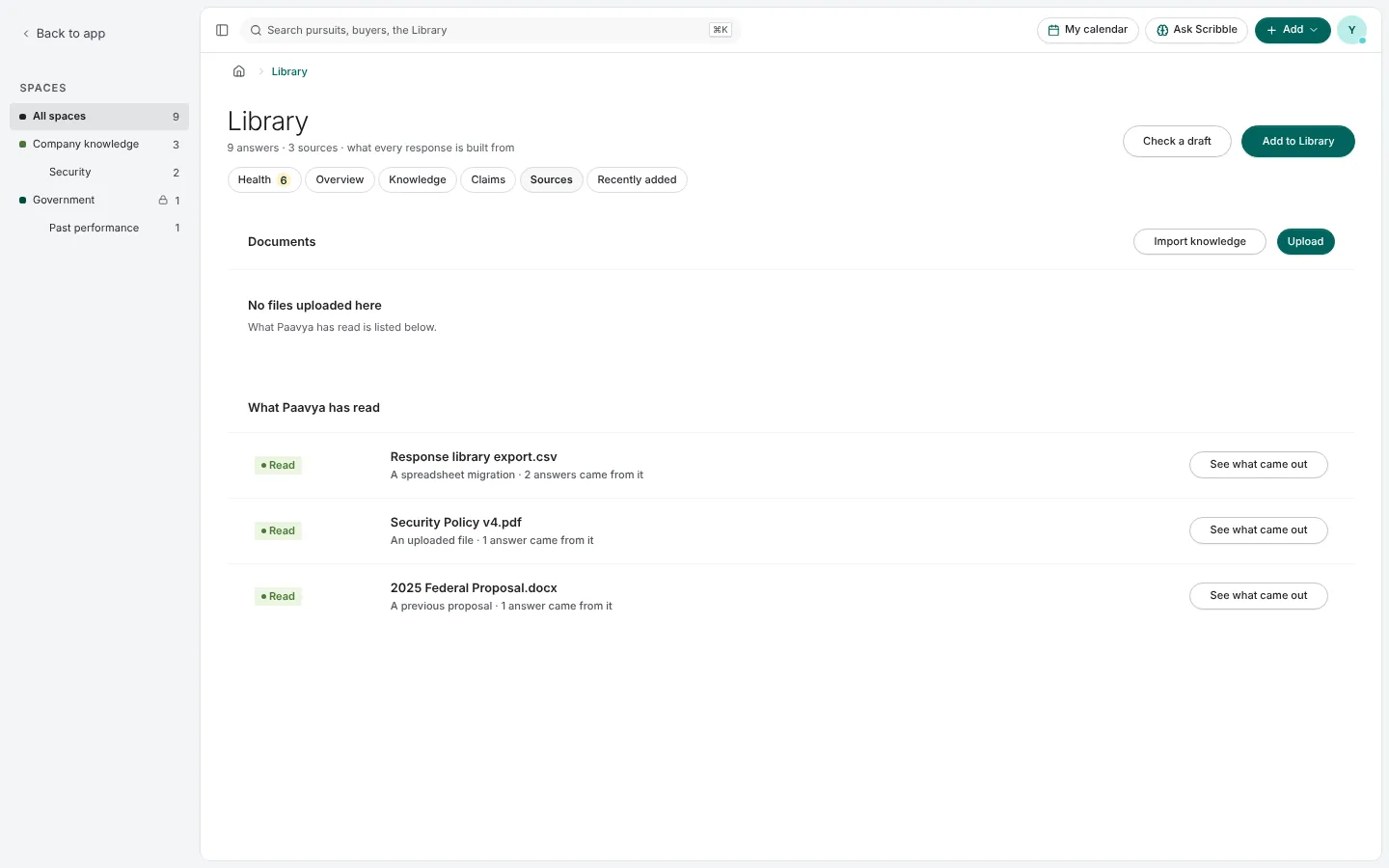Click Add to Library button
Viewport: 1389px width, 868px height.
(x=1297, y=142)
